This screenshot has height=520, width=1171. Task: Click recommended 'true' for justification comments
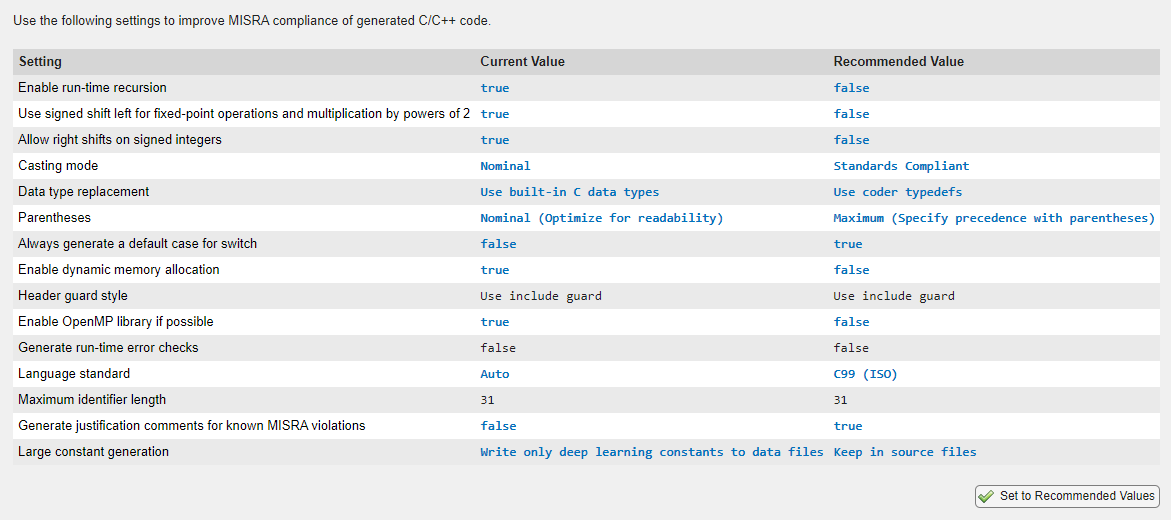847,426
